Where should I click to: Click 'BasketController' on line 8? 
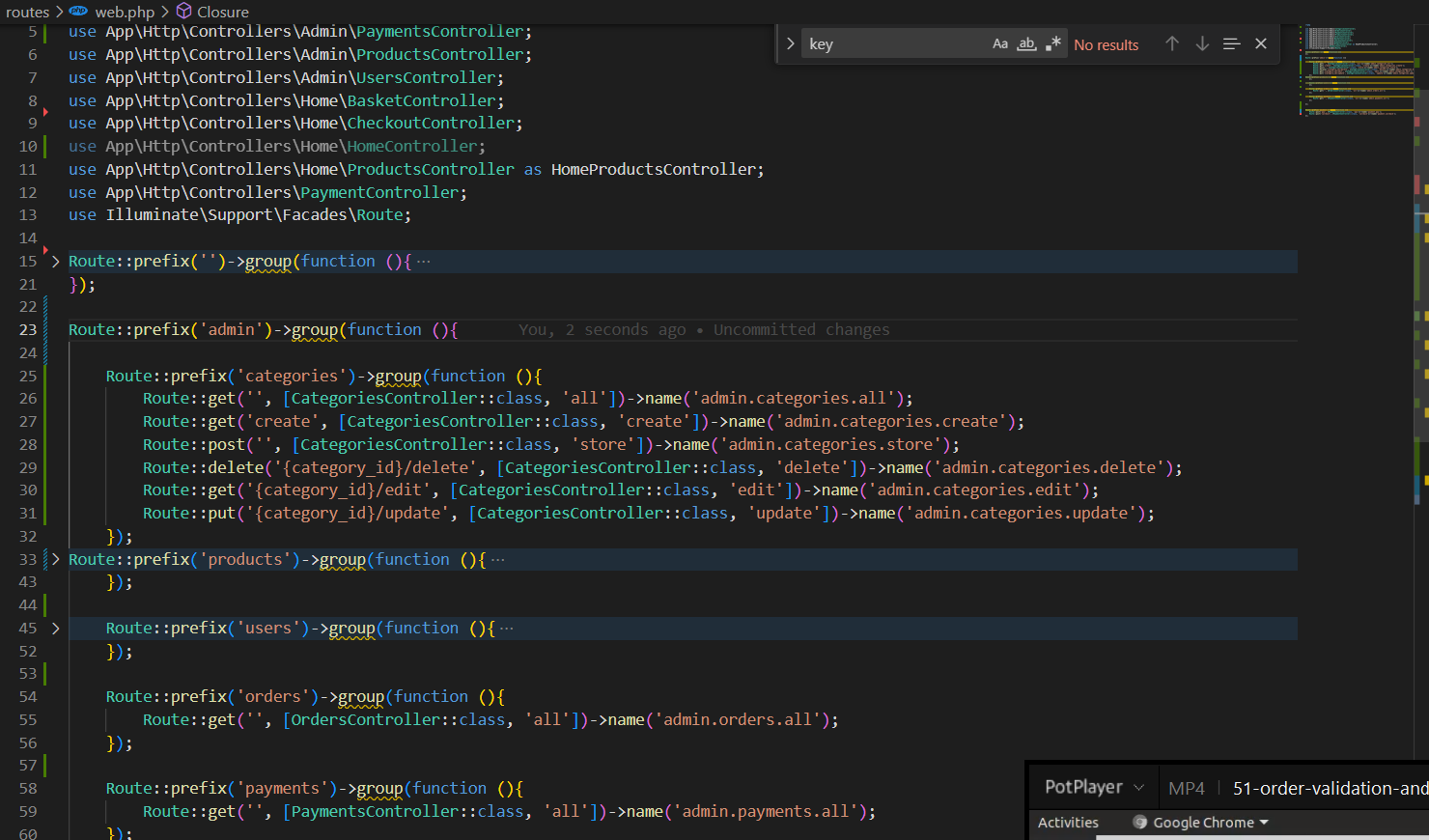(422, 100)
